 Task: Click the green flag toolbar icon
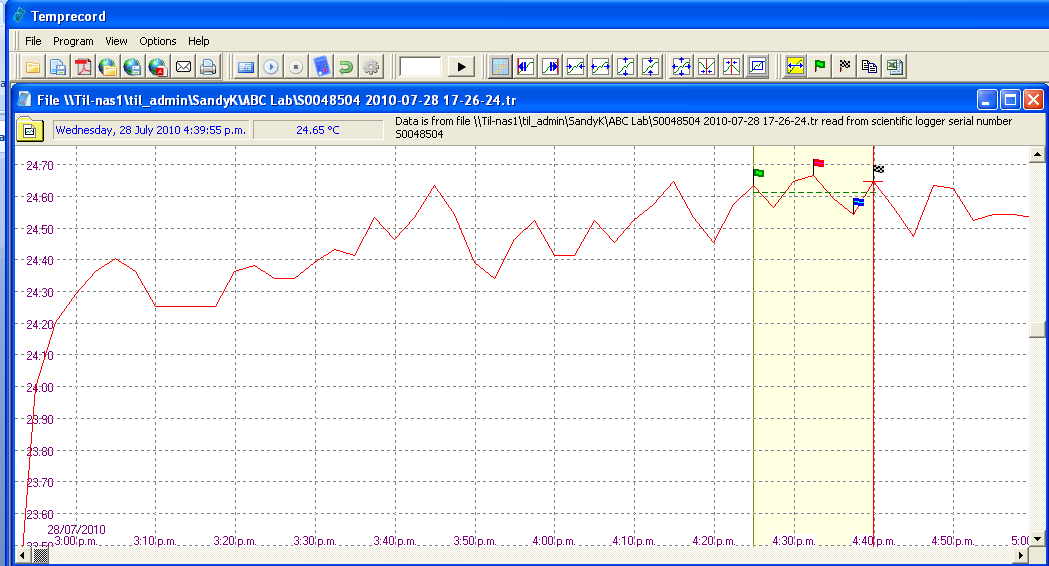[820, 67]
